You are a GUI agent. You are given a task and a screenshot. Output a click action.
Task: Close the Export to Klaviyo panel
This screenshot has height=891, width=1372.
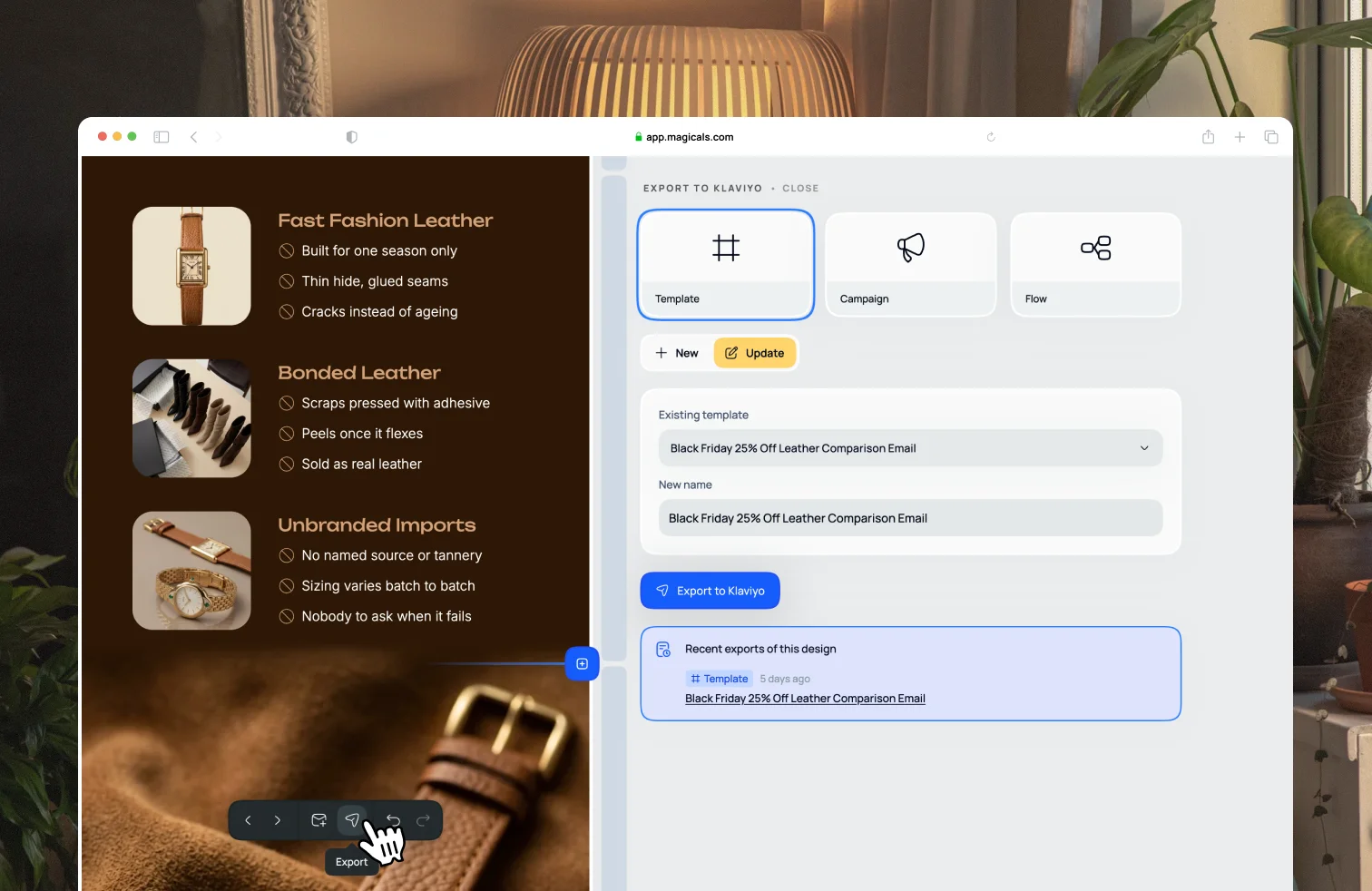[800, 189]
